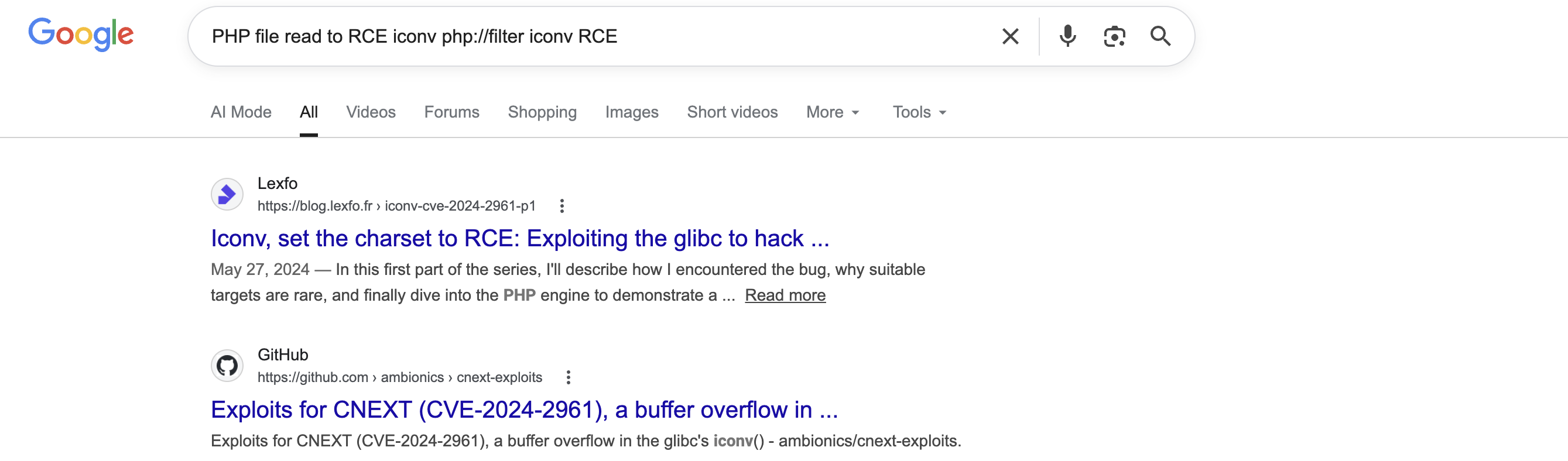Open Google Lens image search

pyautogui.click(x=1114, y=36)
